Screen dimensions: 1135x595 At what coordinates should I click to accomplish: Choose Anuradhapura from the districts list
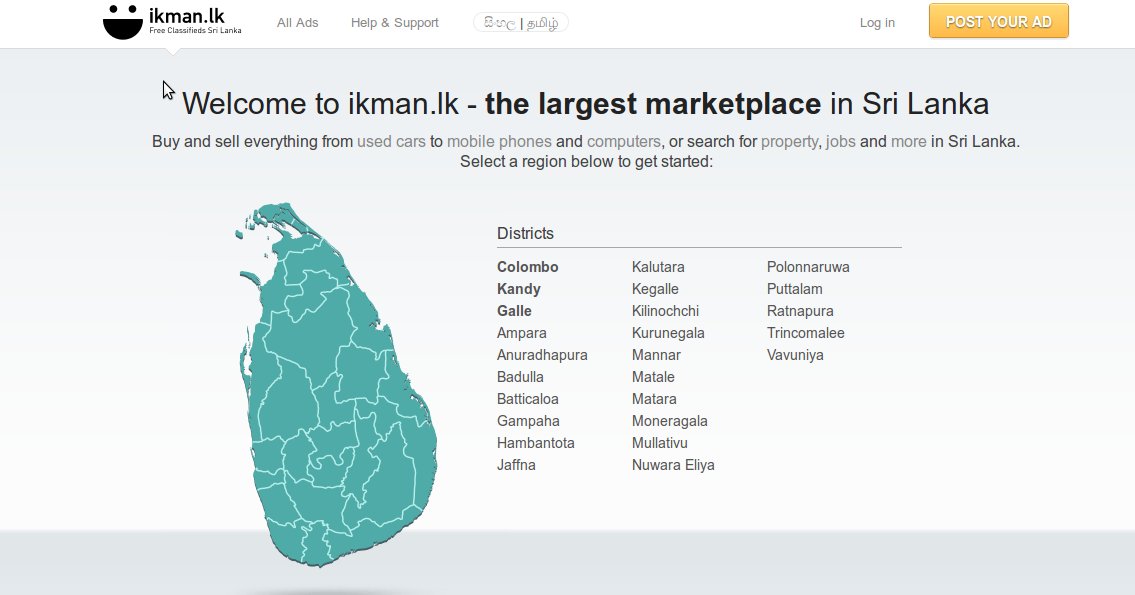coord(542,355)
